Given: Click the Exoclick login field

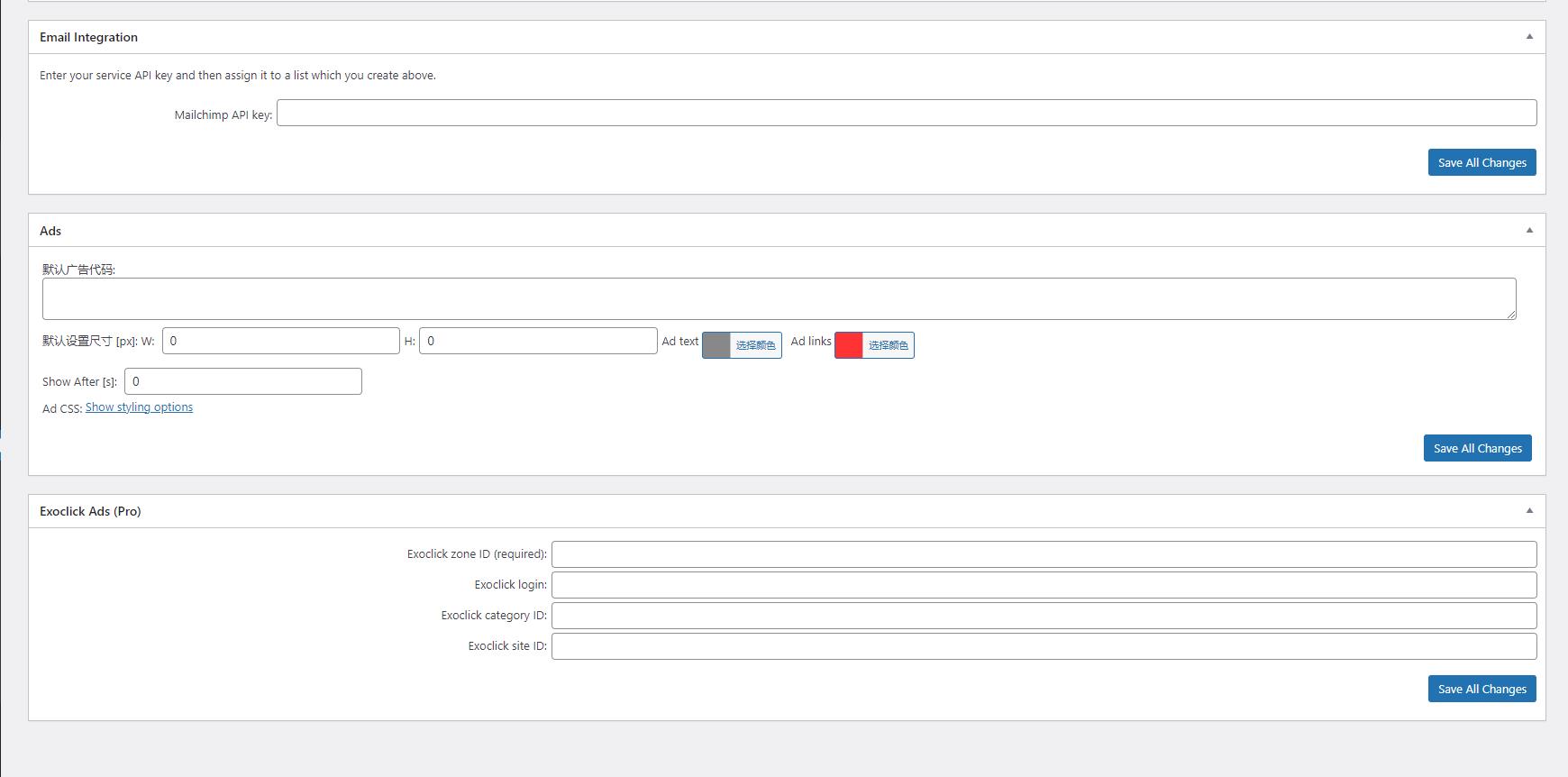Looking at the screenshot, I should click(1044, 585).
